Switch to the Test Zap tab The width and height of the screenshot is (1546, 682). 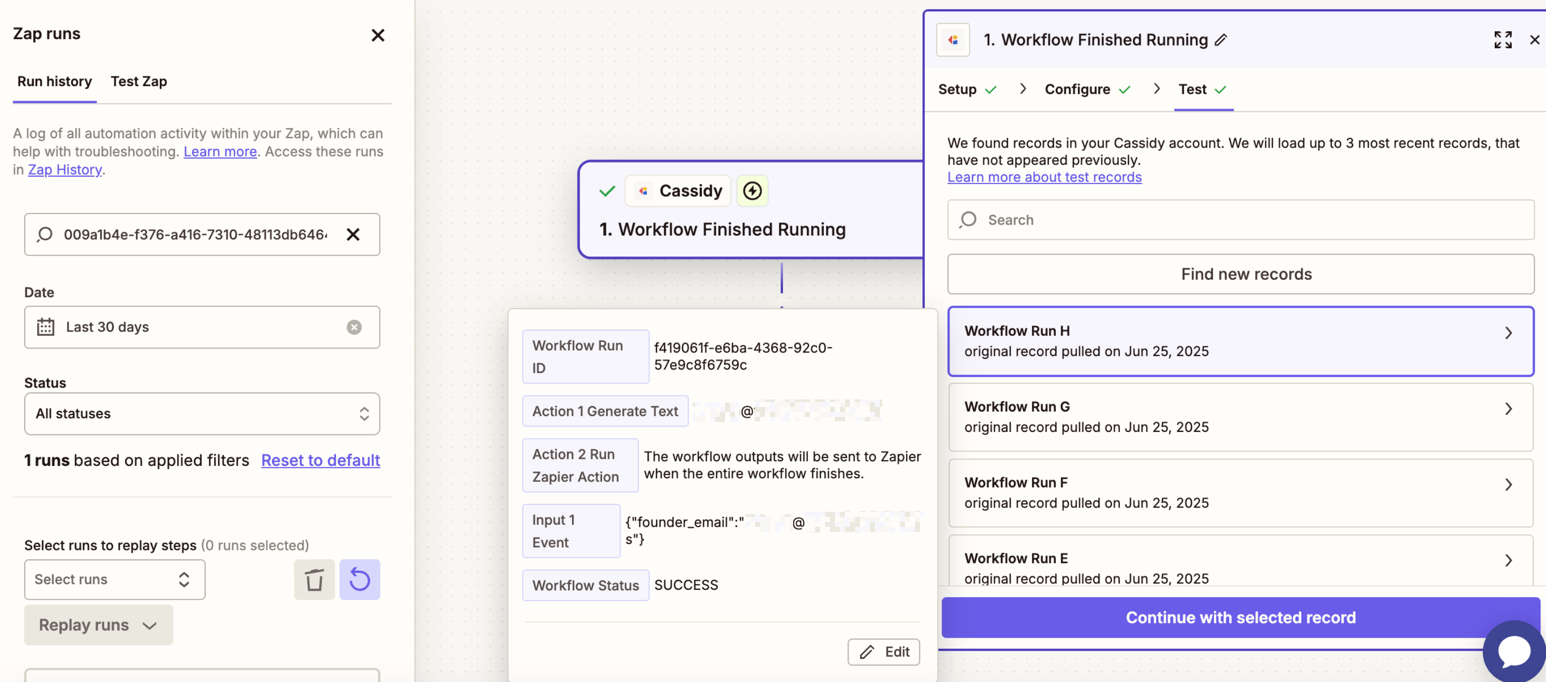(x=139, y=81)
